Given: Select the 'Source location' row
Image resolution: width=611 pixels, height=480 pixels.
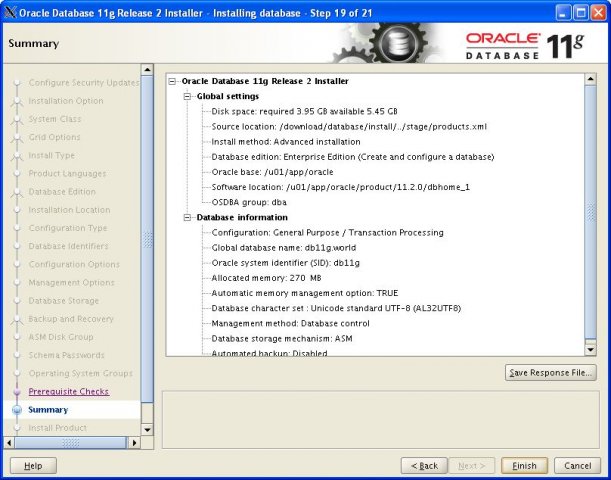Looking at the screenshot, I should [349, 127].
